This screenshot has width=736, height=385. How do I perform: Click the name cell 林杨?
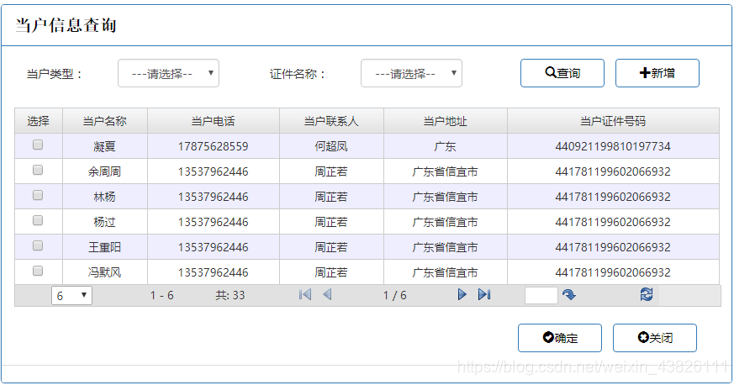[x=104, y=197]
